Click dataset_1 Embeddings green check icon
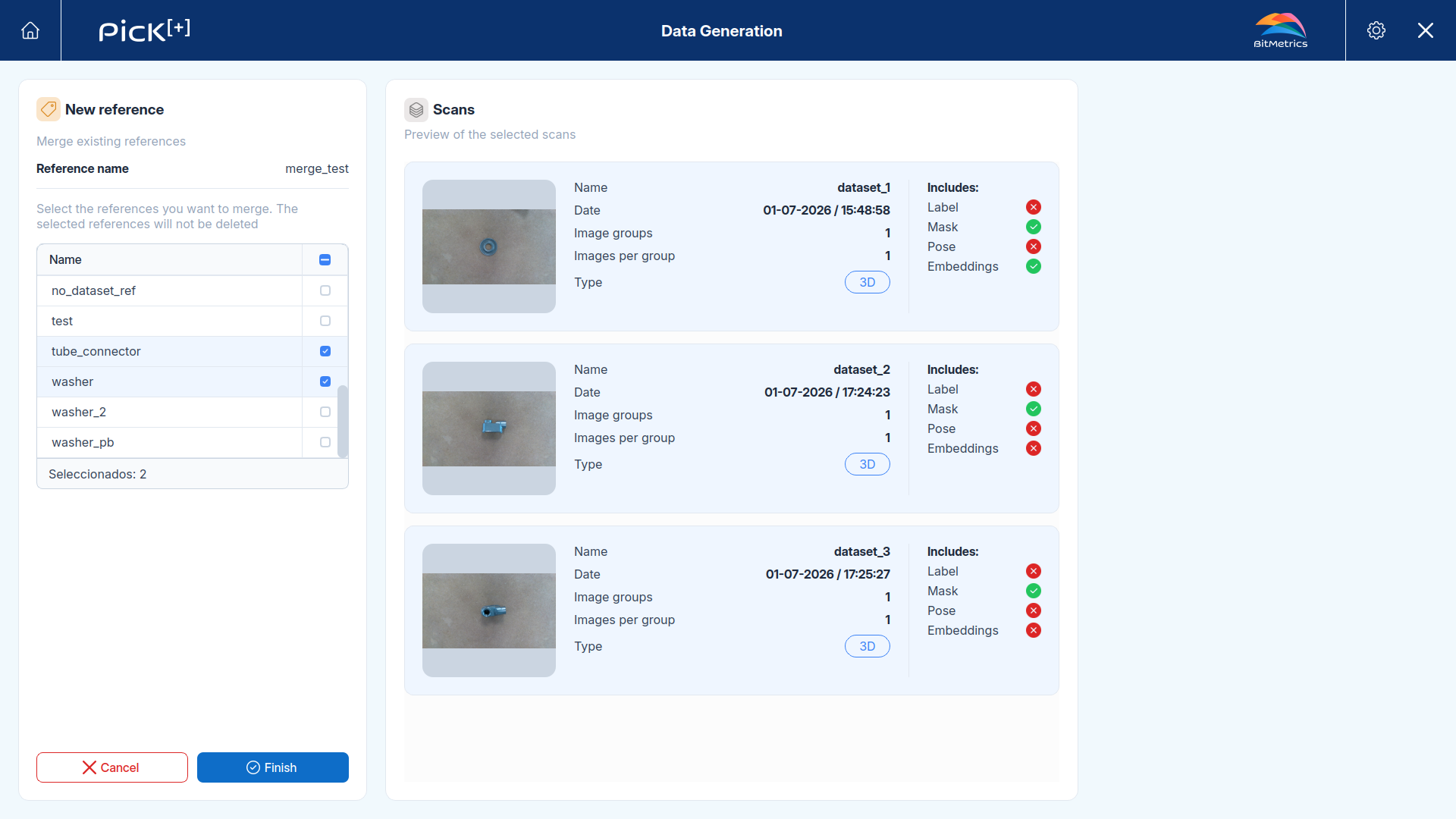1456x819 pixels. pyautogui.click(x=1034, y=266)
